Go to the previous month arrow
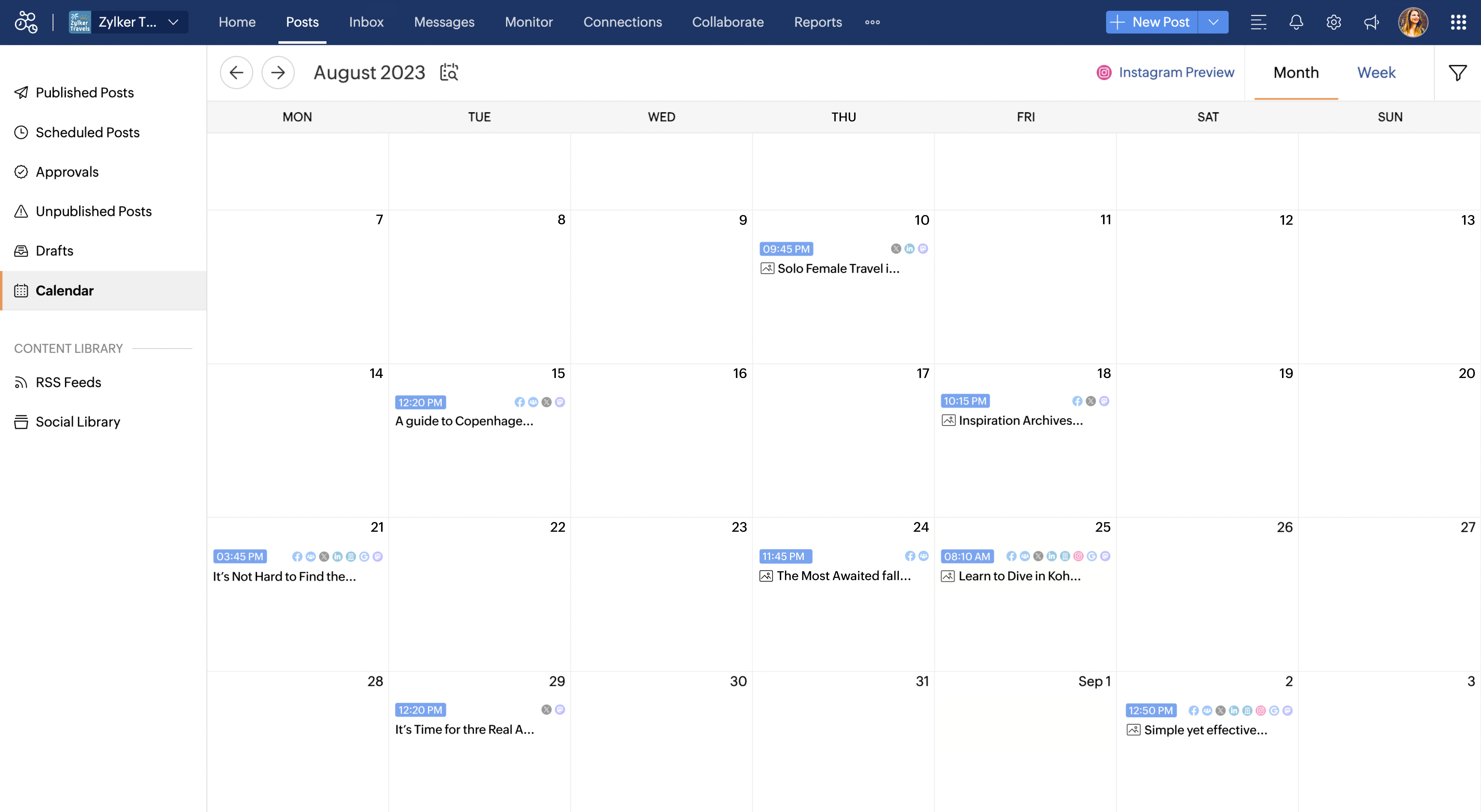 click(236, 73)
